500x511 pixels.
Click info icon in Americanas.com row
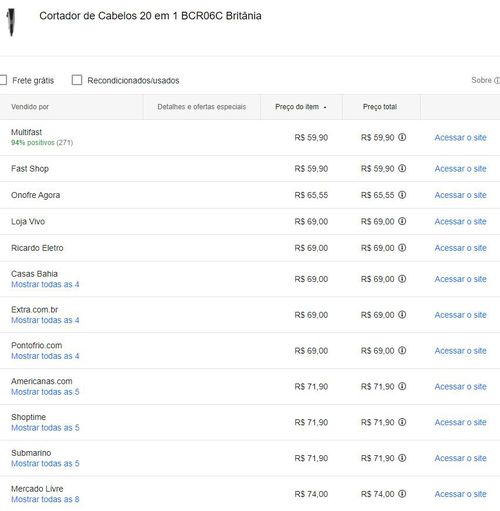point(402,386)
